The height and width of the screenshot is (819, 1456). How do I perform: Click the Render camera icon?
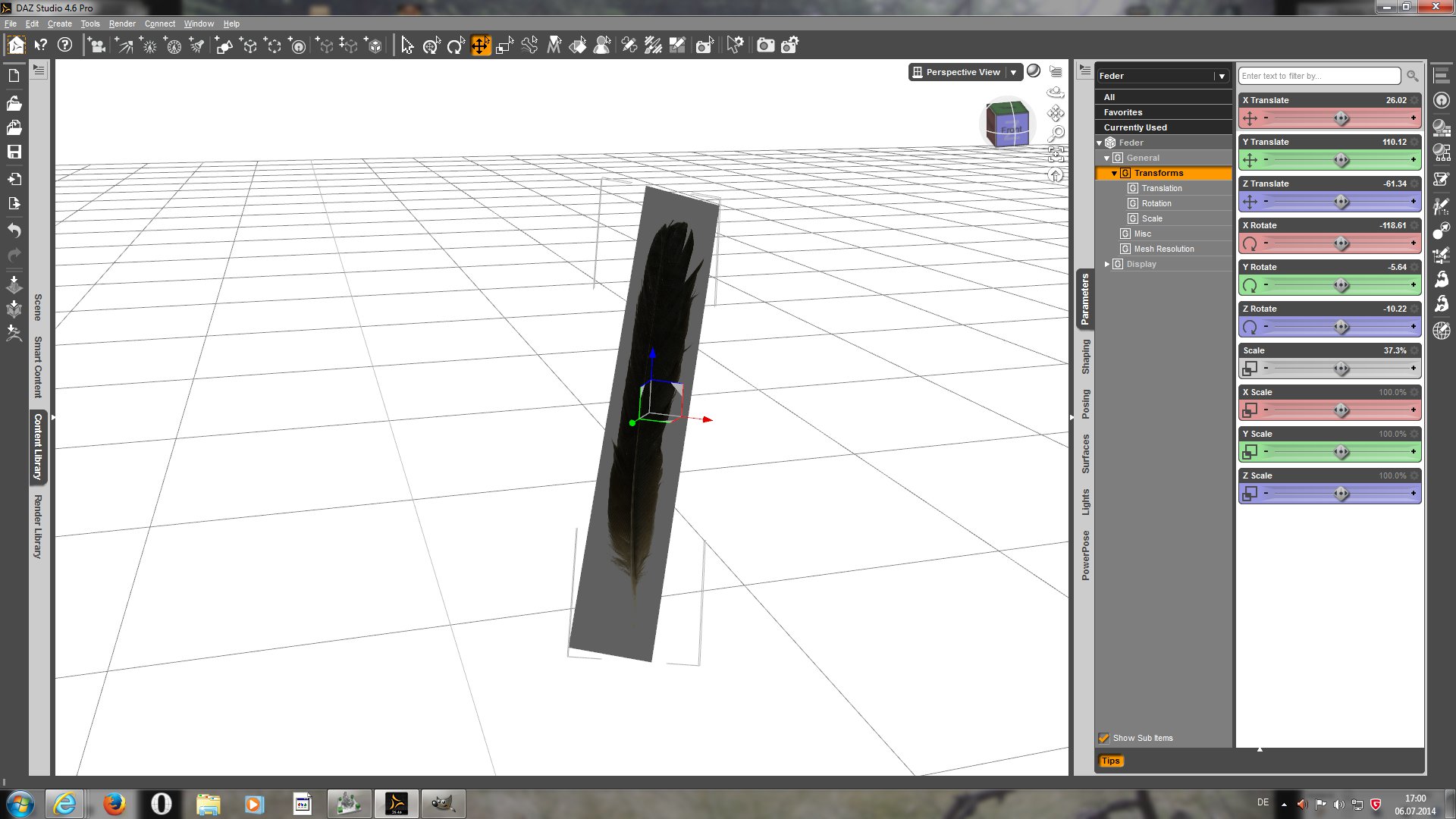(x=765, y=45)
